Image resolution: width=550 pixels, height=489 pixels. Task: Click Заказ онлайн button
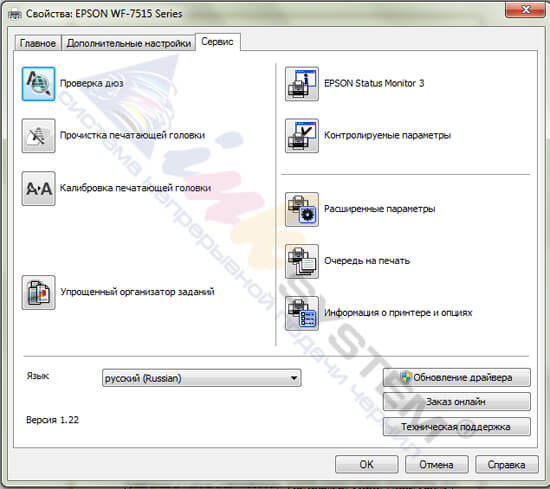(x=457, y=402)
